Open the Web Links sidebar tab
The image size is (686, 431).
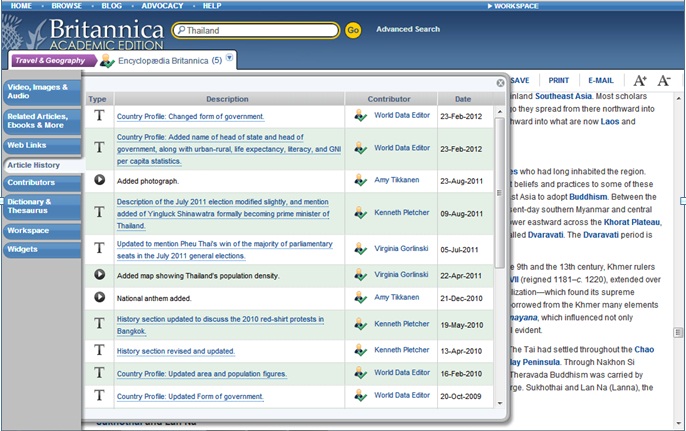42,145
